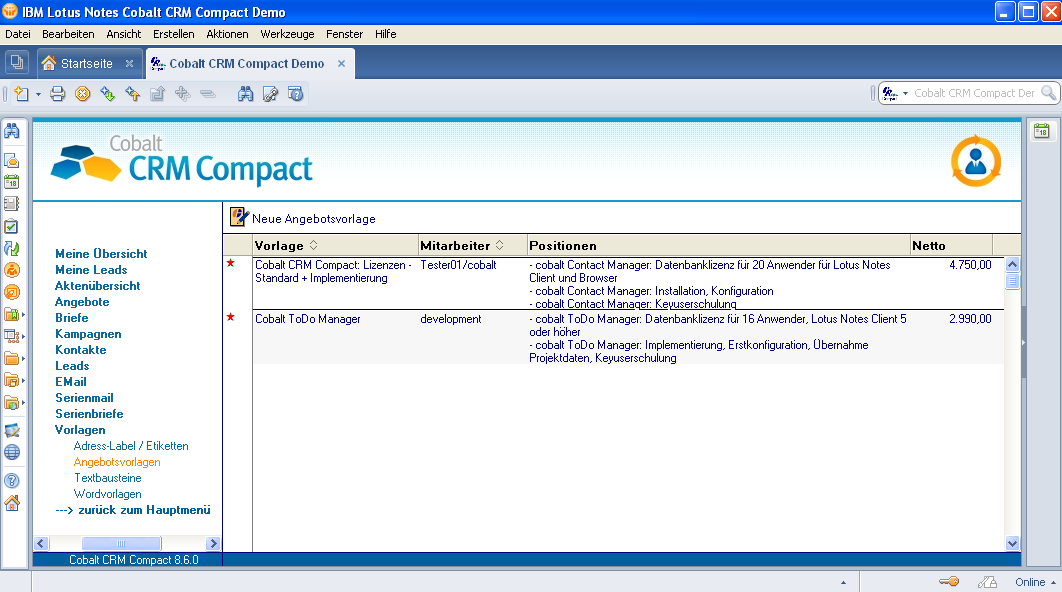
Task: Expand the folder with documents bookmark arrow
Action: point(22,381)
